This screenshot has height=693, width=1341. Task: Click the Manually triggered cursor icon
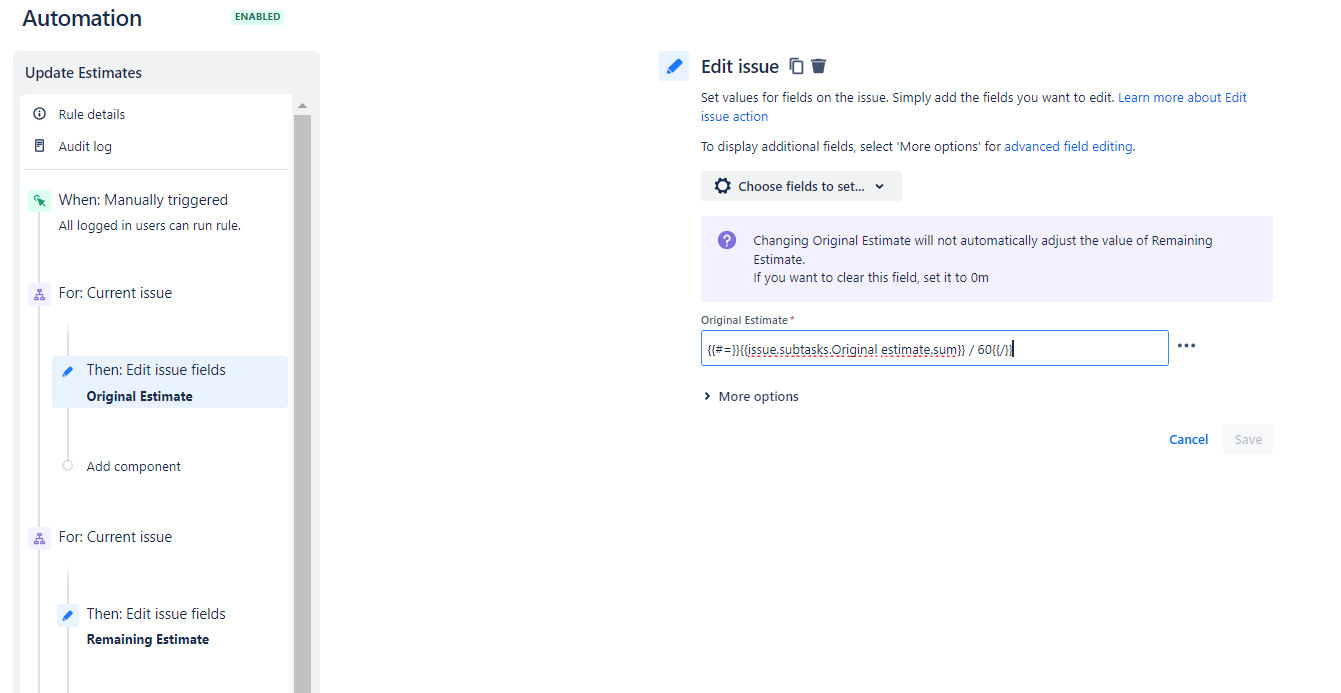(x=39, y=201)
